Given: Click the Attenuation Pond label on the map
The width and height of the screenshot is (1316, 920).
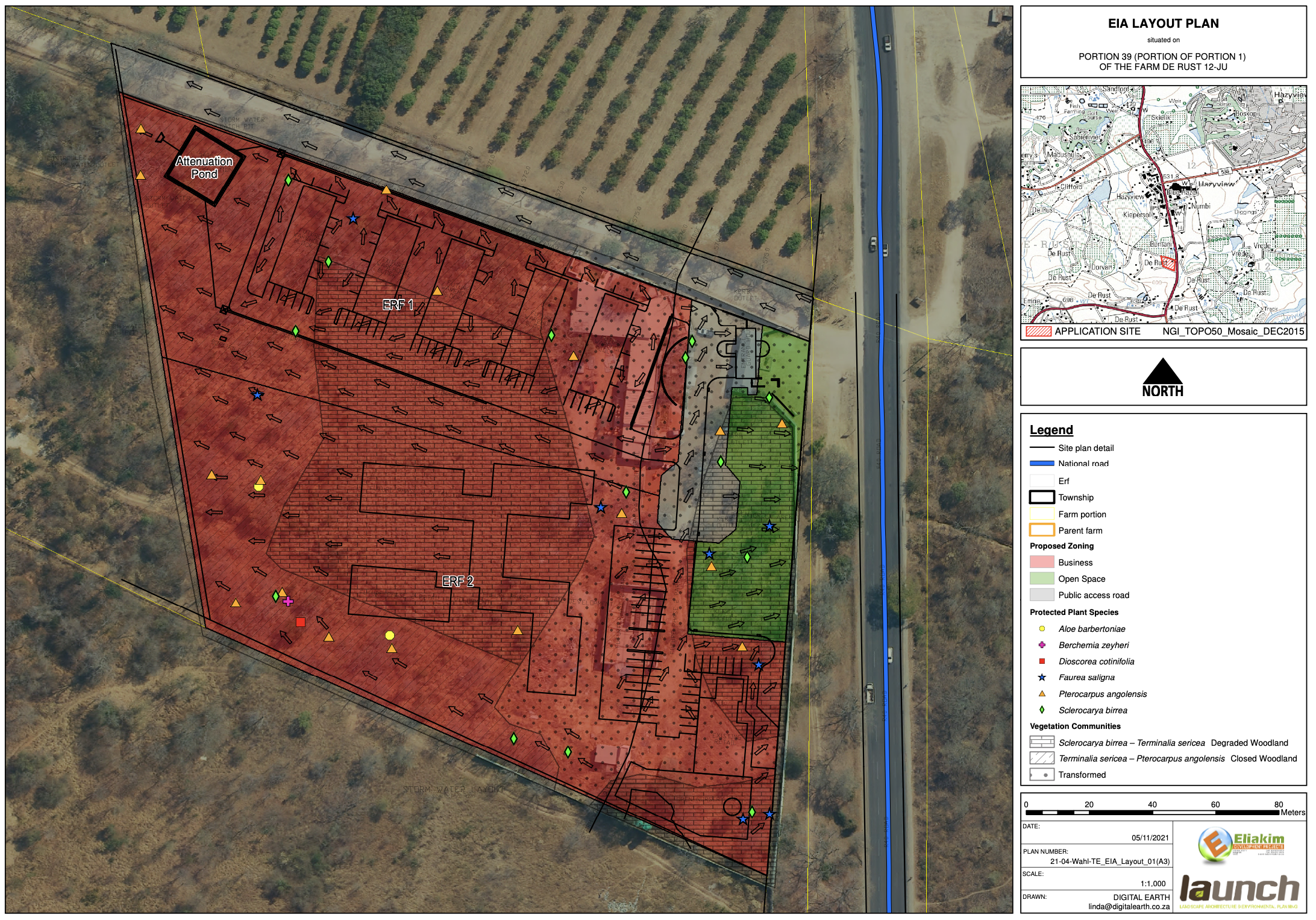Looking at the screenshot, I should 204,168.
